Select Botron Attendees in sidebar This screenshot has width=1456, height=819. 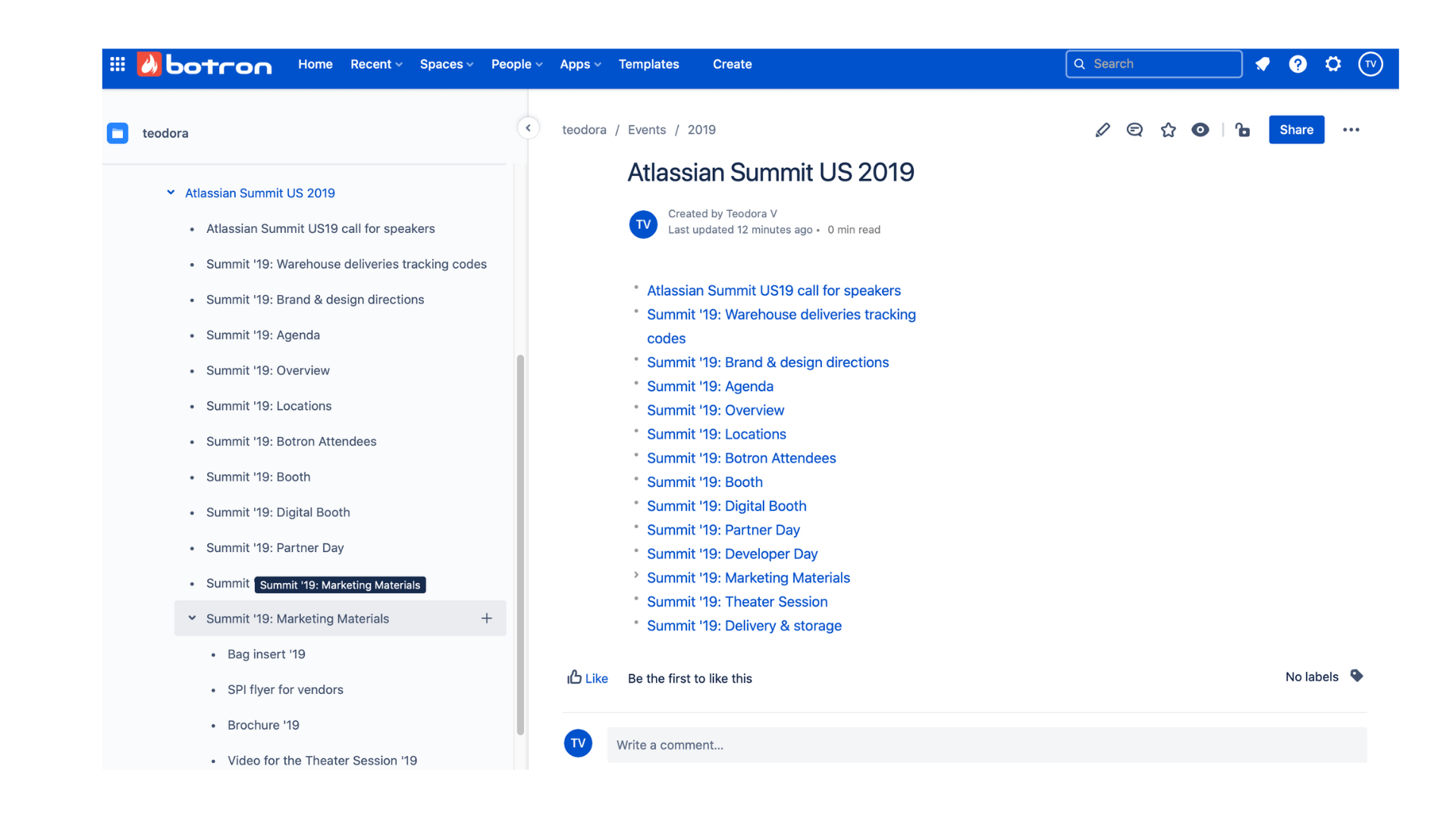tap(291, 441)
